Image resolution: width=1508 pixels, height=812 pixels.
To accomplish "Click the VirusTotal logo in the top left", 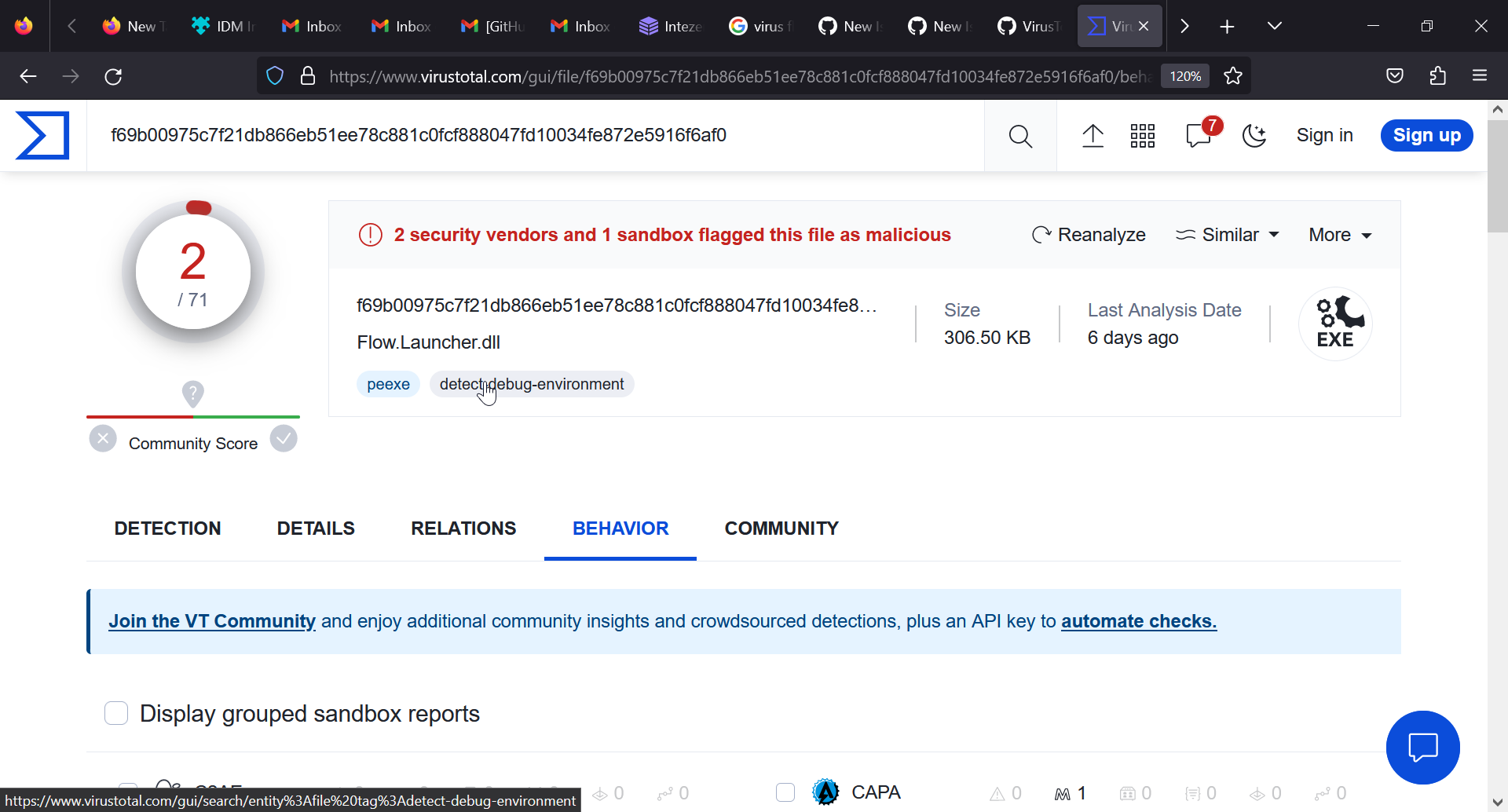I will coord(42,135).
